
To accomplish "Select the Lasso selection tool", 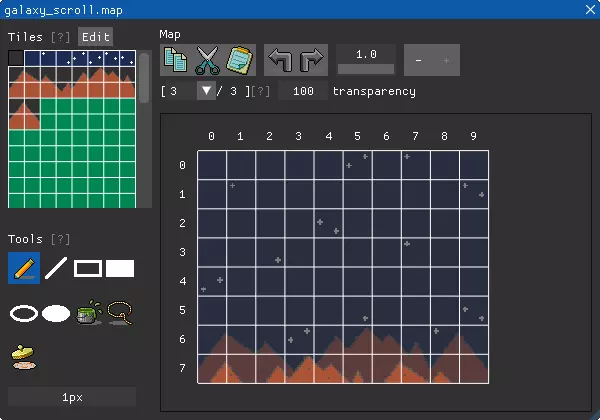I will (x=120, y=313).
